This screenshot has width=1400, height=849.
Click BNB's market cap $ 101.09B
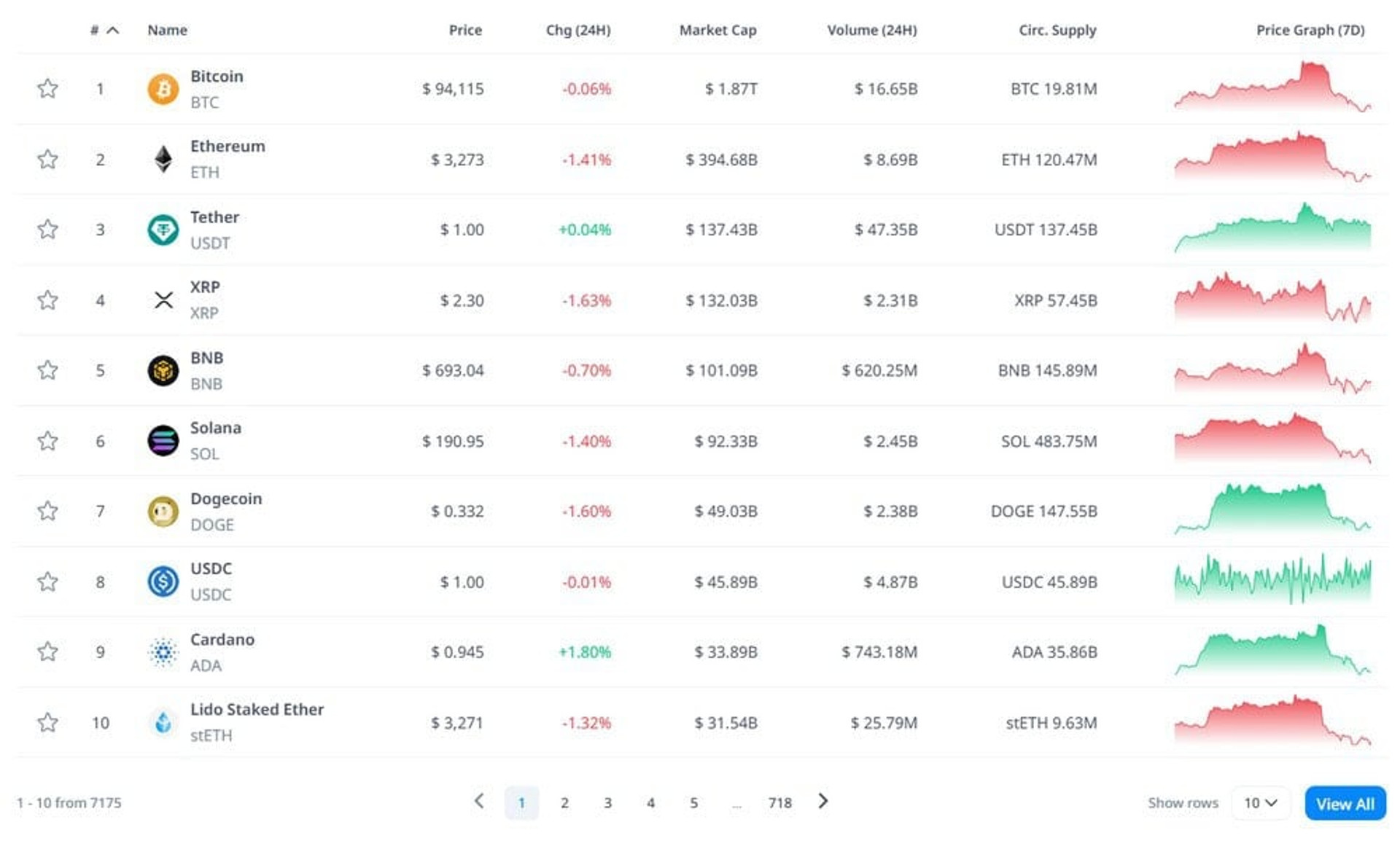721,370
